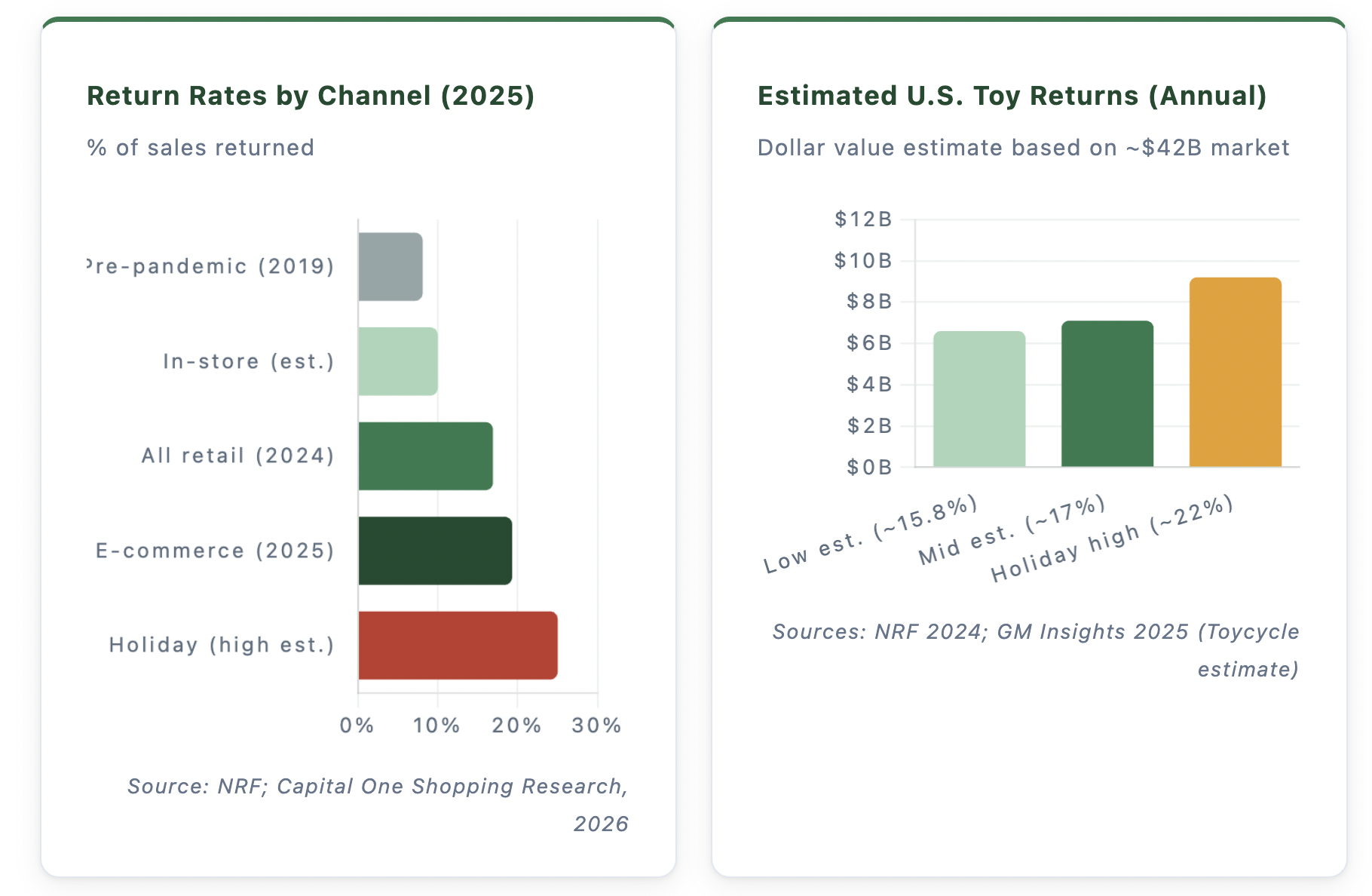
Task: Click the Mid est. dark green bar
Action: [x=1107, y=394]
